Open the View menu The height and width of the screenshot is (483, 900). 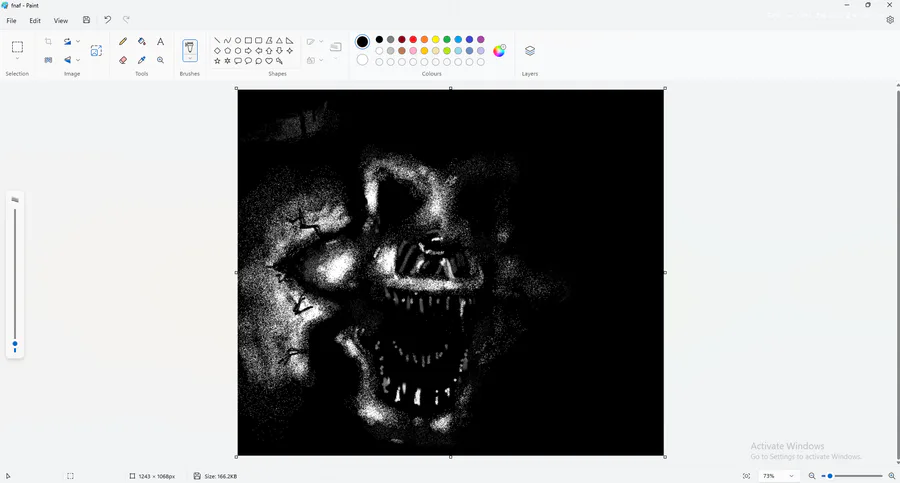[x=61, y=21]
